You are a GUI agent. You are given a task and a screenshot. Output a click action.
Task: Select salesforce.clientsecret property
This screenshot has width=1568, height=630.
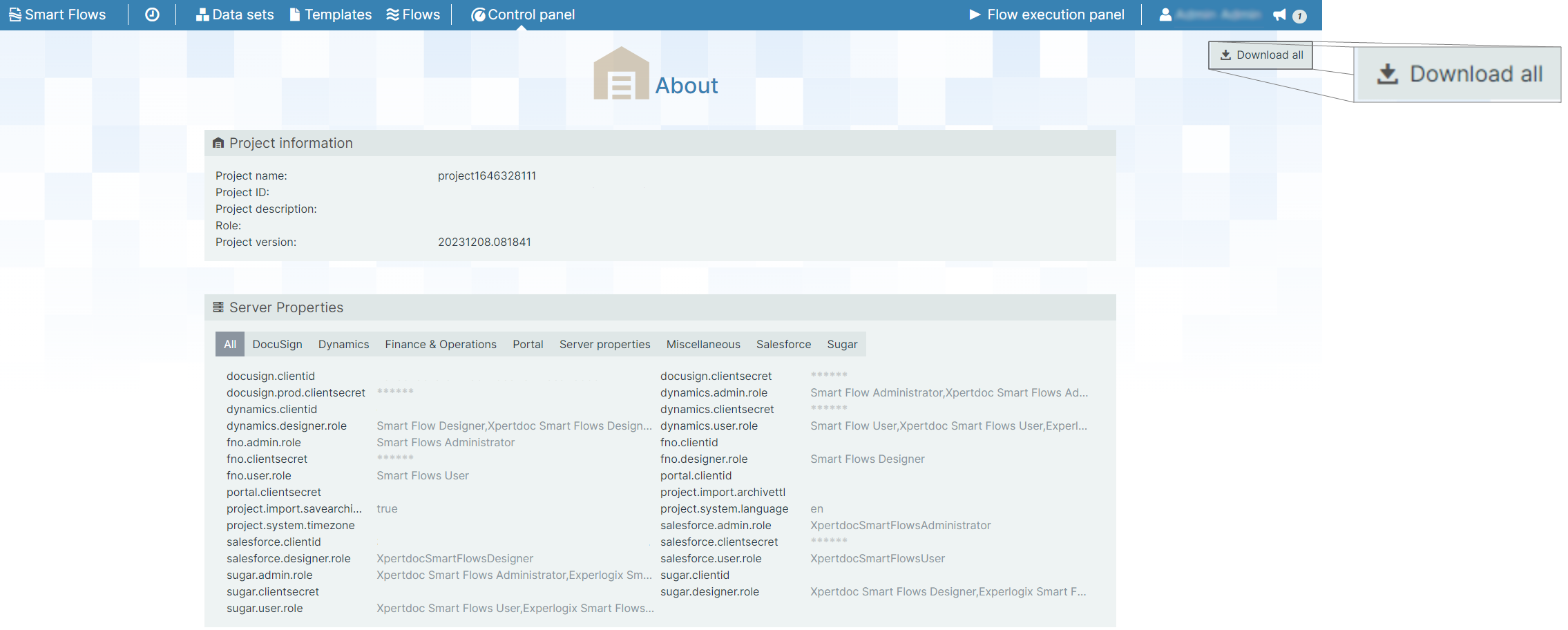[x=719, y=542]
